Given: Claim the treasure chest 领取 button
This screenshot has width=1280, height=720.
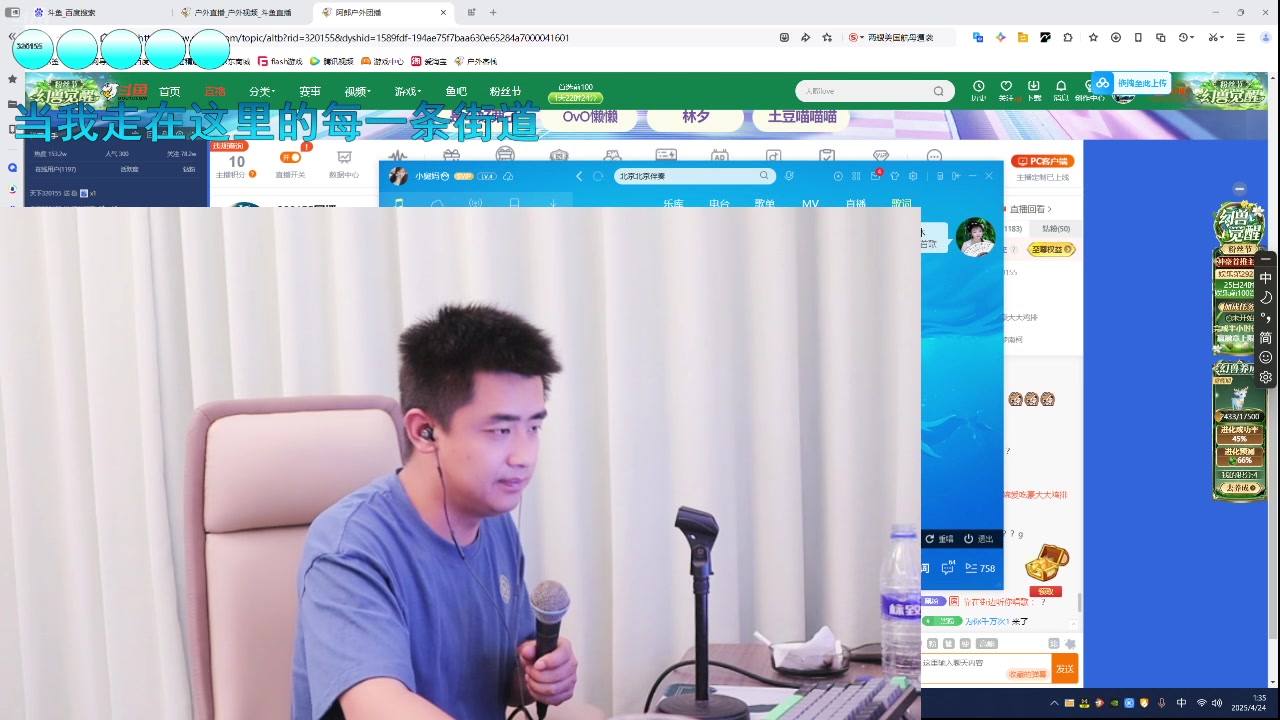Looking at the screenshot, I should click(x=1045, y=591).
